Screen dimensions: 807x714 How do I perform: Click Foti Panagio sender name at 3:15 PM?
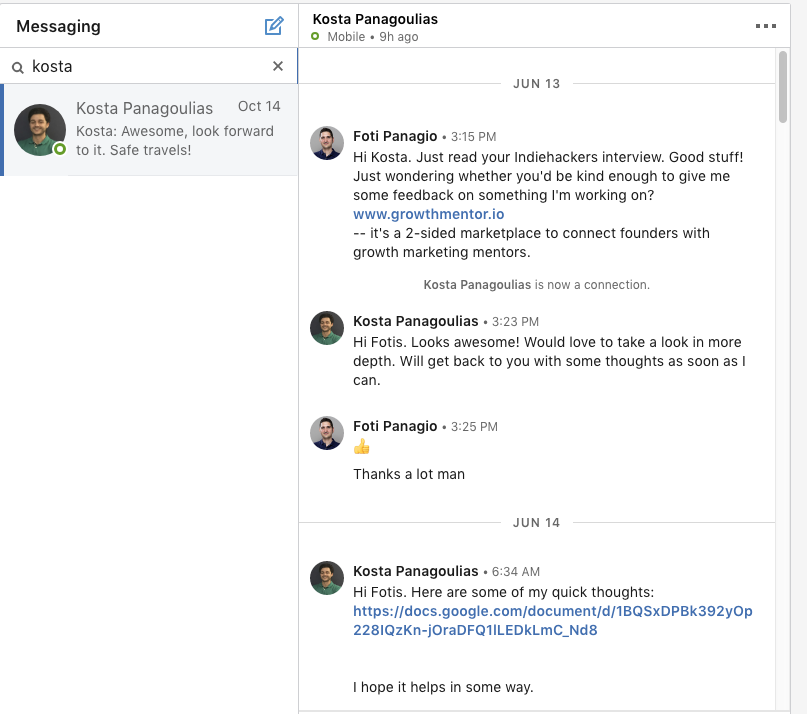395,136
